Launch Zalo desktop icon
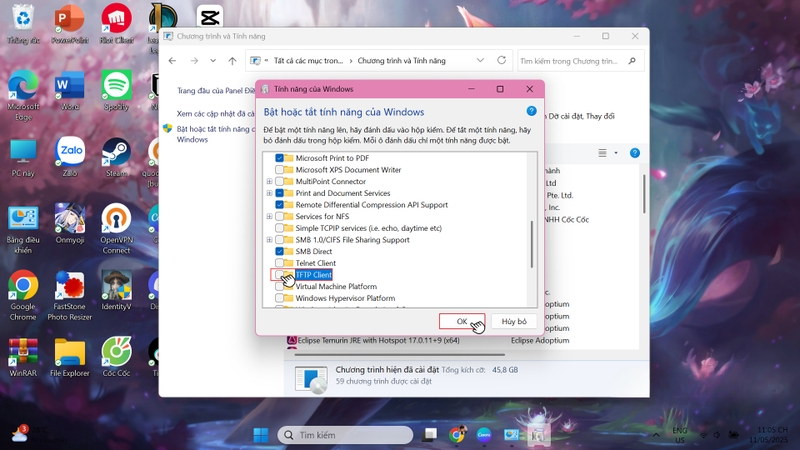 click(x=69, y=158)
